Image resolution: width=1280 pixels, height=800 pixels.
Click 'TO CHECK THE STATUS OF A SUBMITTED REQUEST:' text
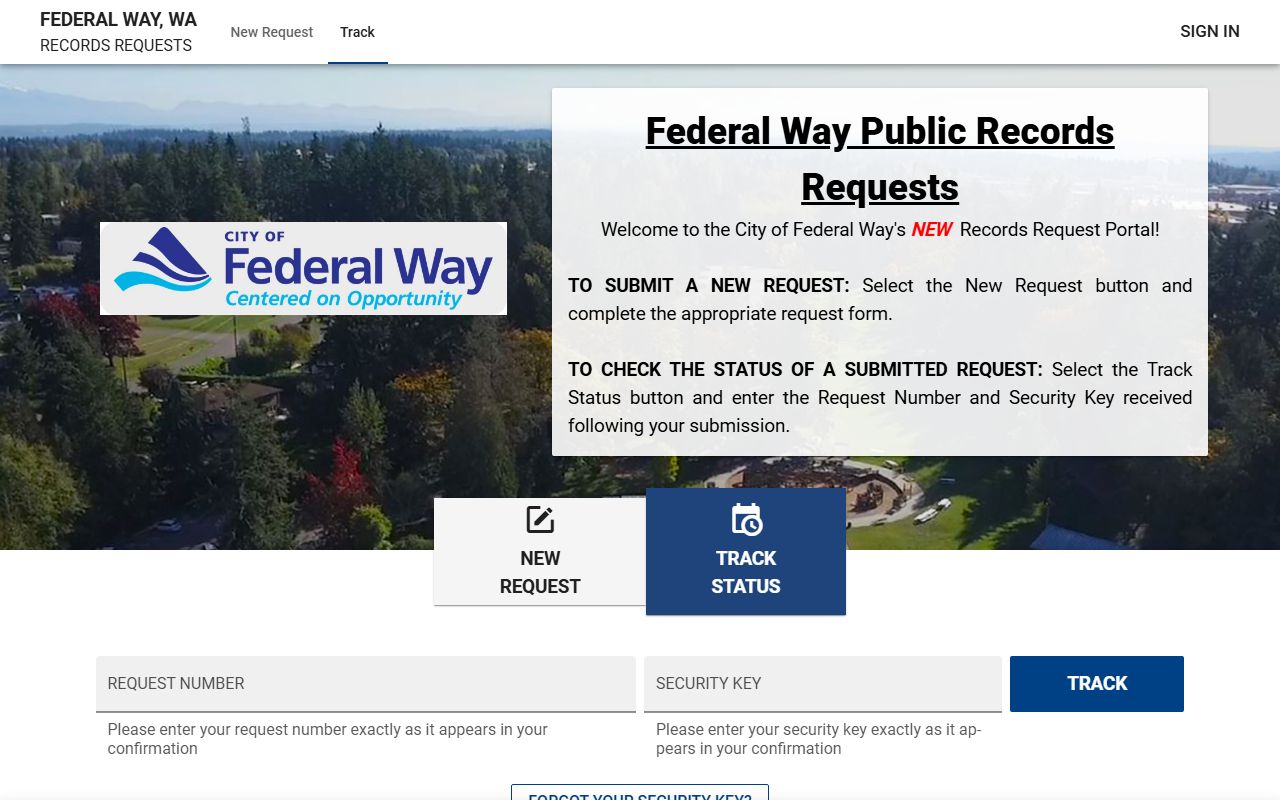pyautogui.click(x=805, y=369)
